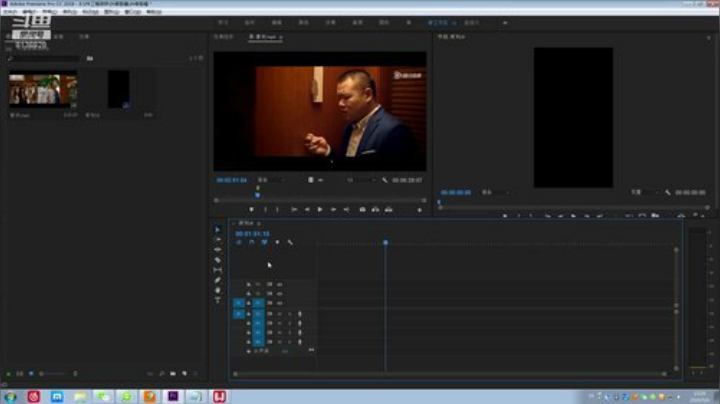Add a marker in the timeline header
The image size is (720, 404).
coord(277,242)
